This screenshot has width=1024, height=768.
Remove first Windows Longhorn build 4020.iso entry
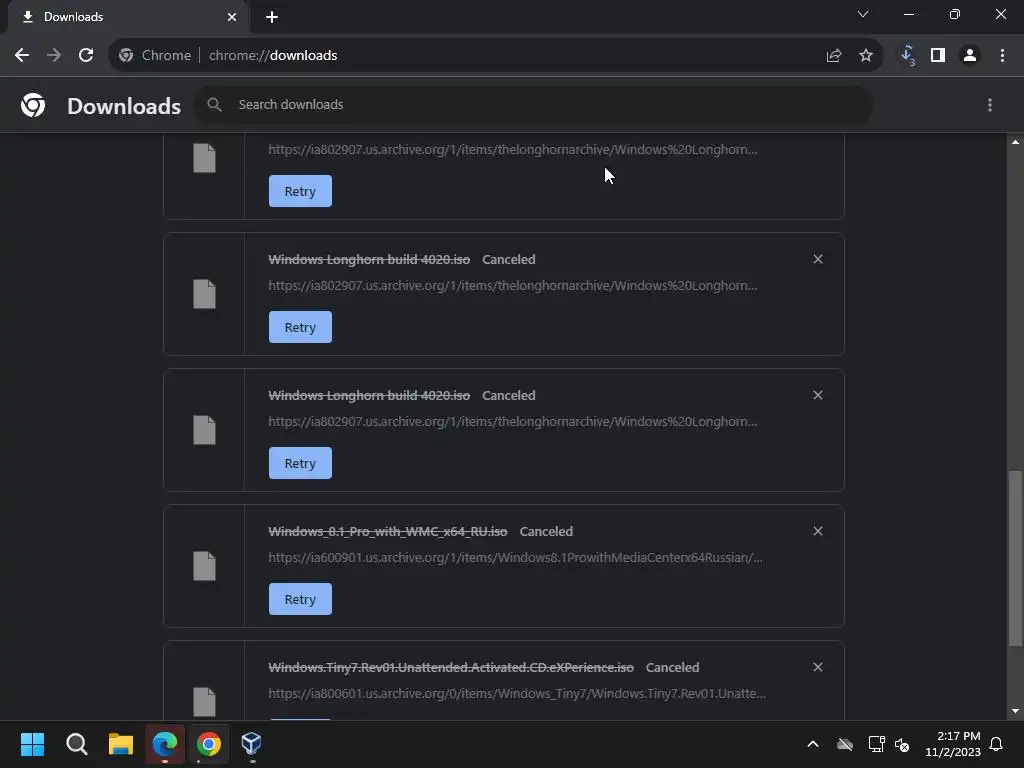pos(818,259)
